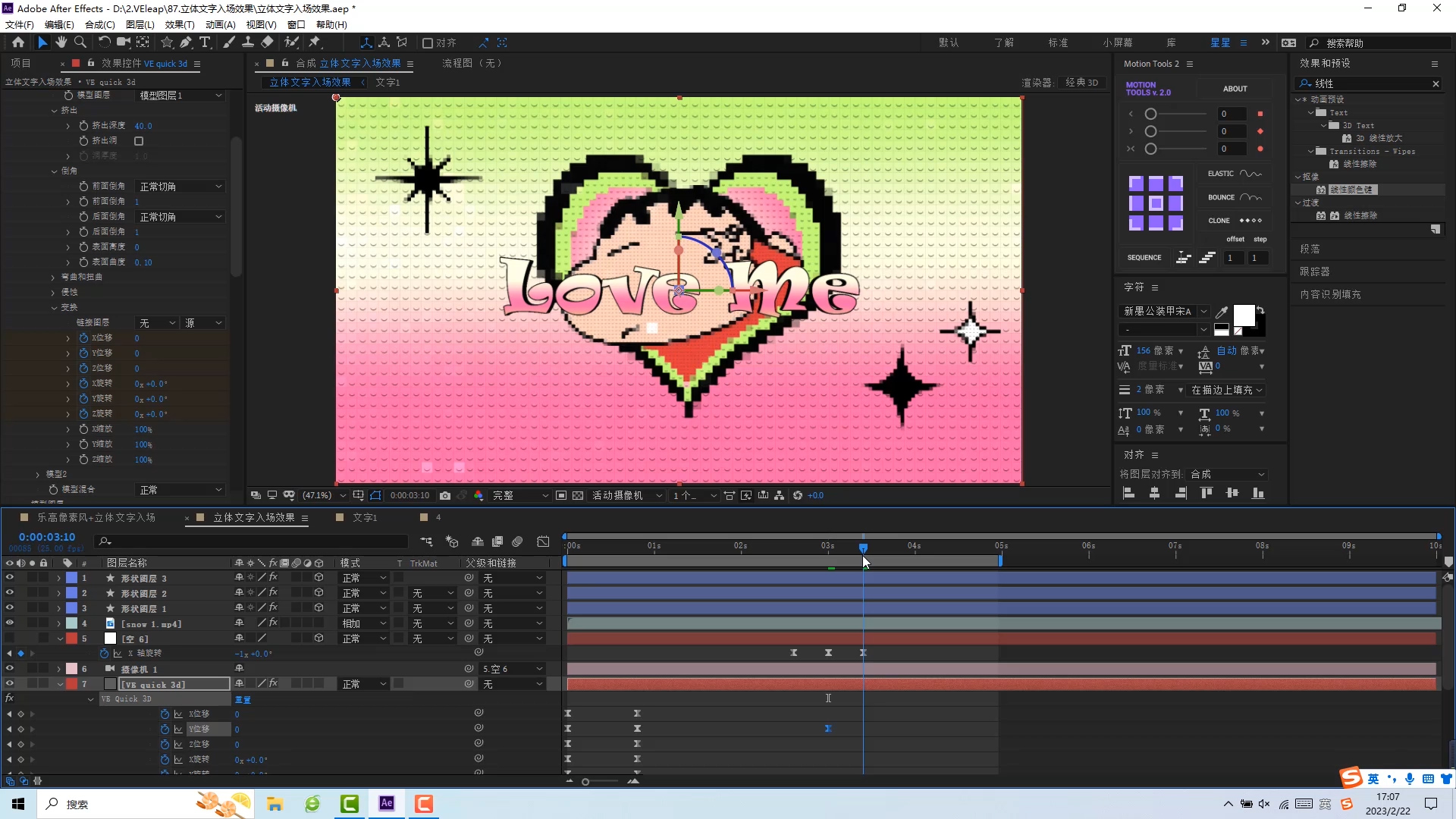Click the timeline zoom slider handle

(x=585, y=782)
